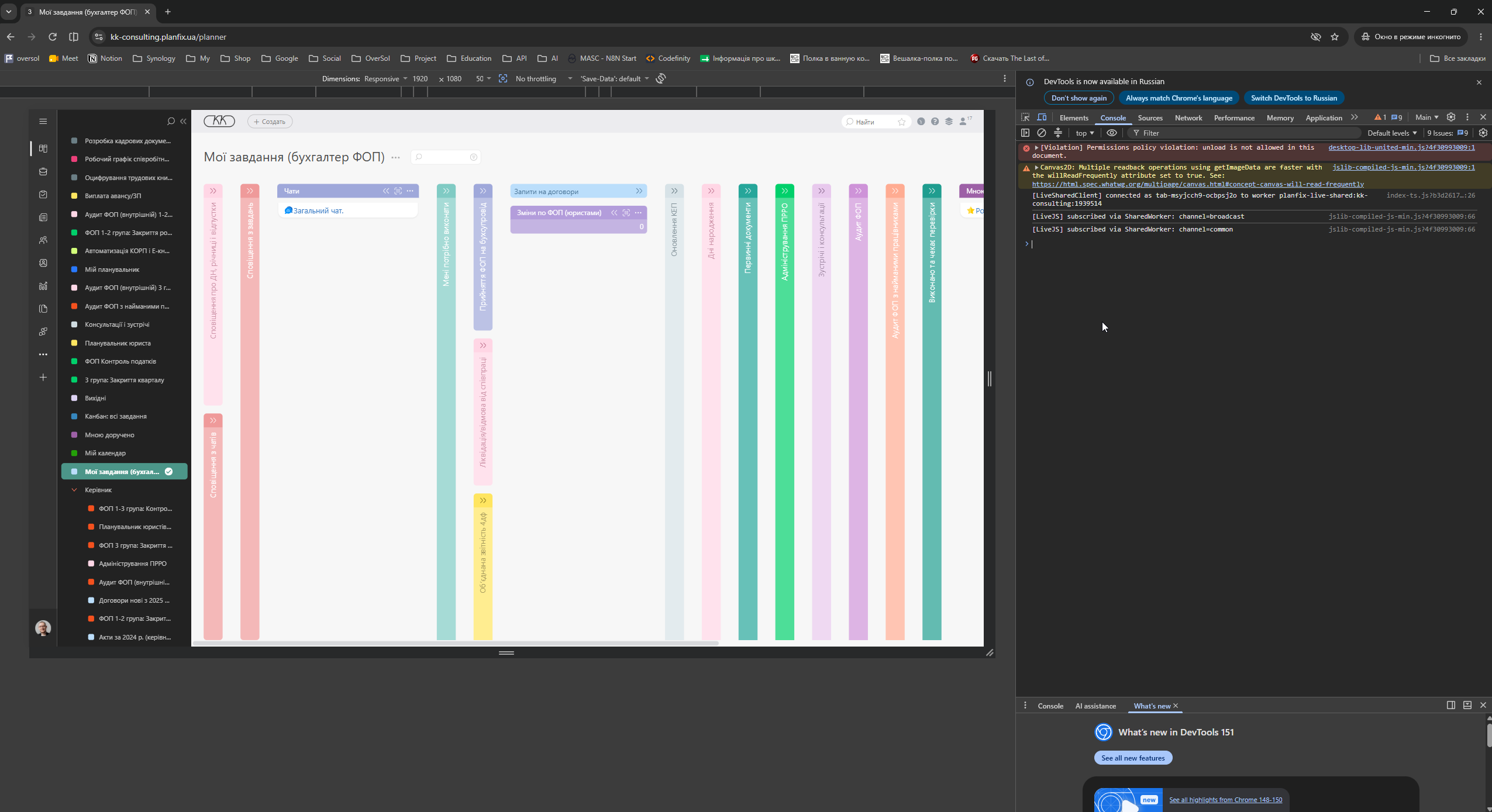
Task: Select the DevTools inspect element tool
Action: [1025, 118]
